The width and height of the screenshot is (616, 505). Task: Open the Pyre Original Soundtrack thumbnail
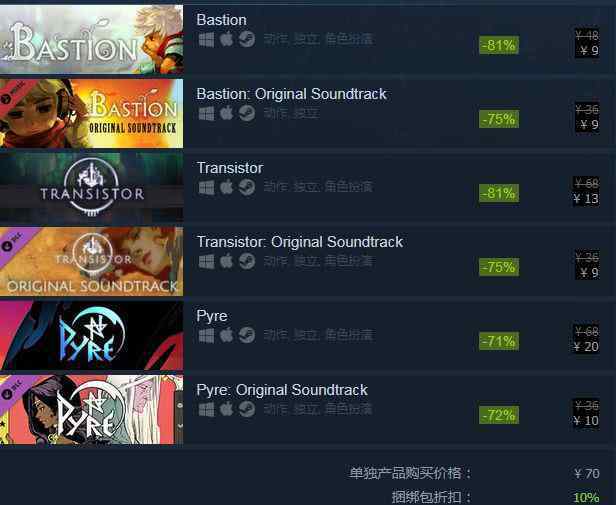[x=92, y=410]
